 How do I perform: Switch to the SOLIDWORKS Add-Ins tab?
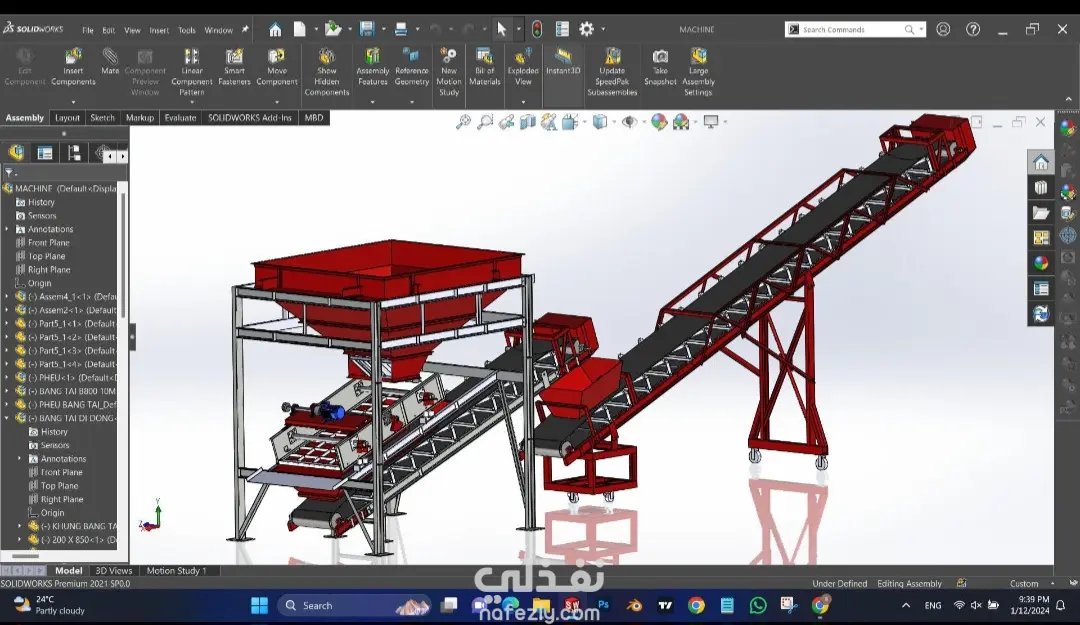click(x=250, y=118)
